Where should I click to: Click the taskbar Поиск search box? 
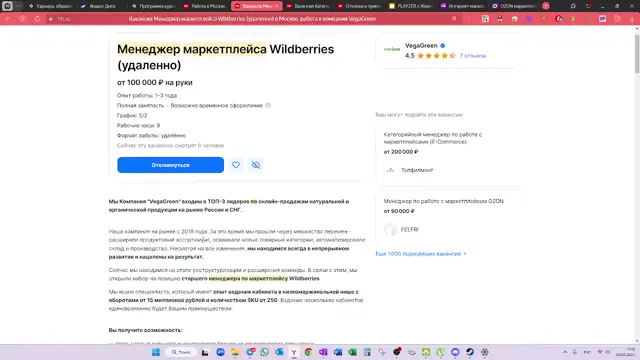coord(181,352)
